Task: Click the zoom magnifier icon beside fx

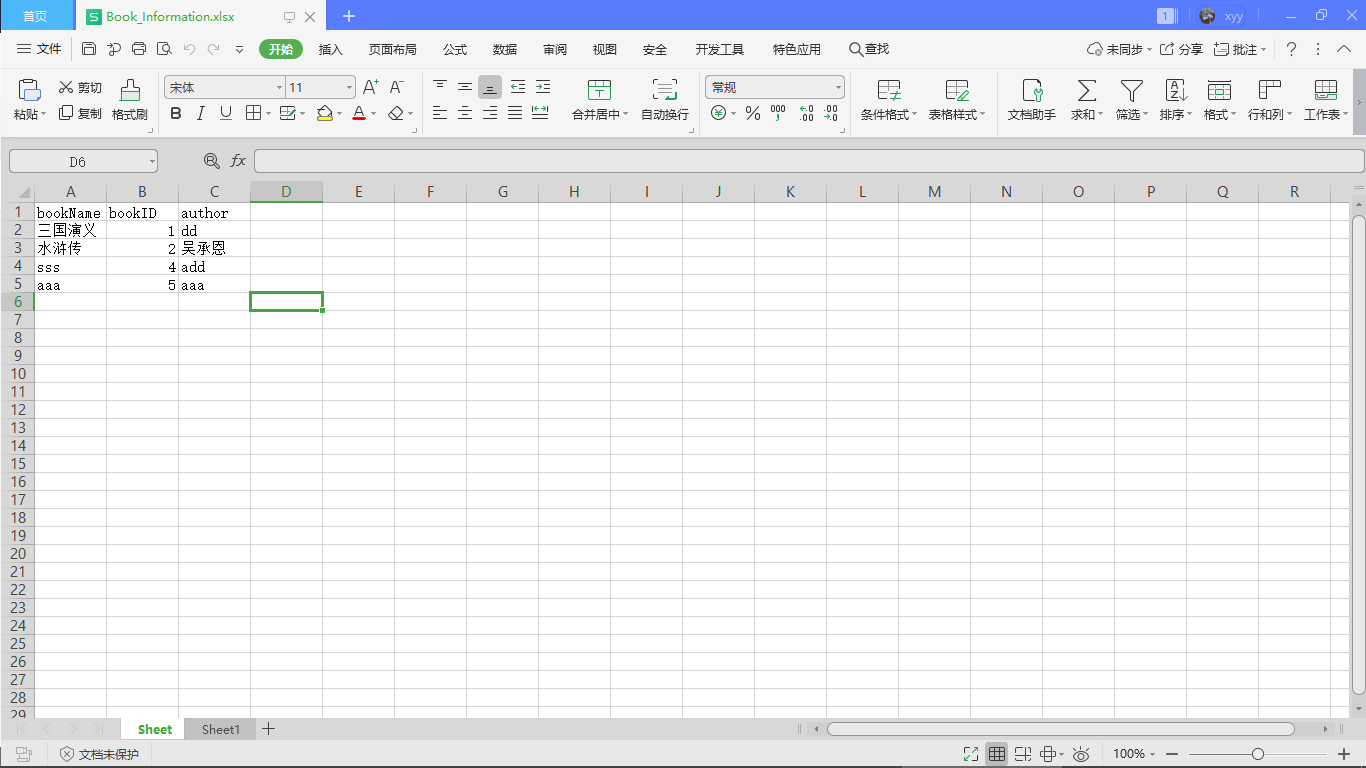Action: click(x=212, y=161)
